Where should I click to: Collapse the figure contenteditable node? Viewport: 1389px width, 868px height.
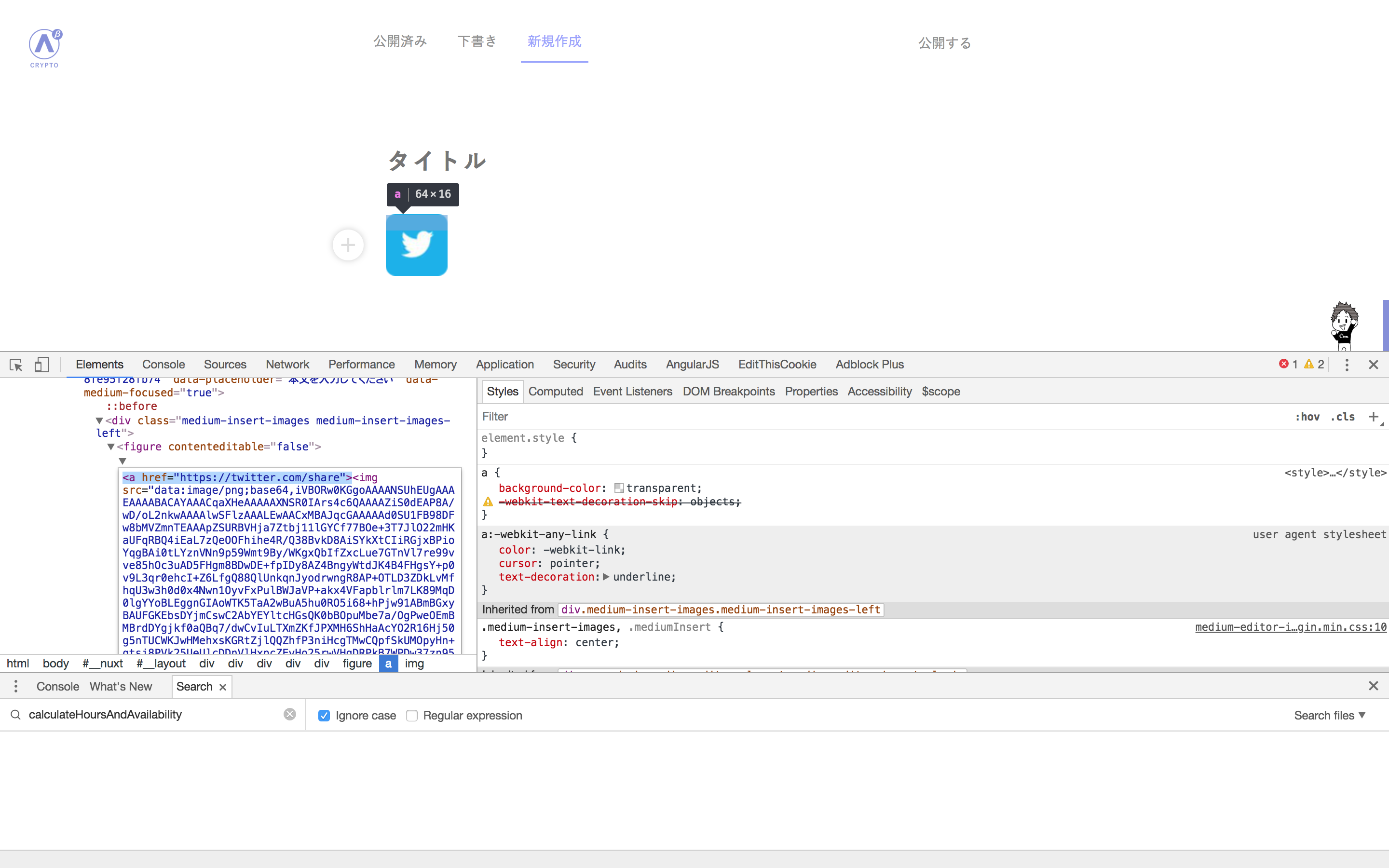[111, 447]
